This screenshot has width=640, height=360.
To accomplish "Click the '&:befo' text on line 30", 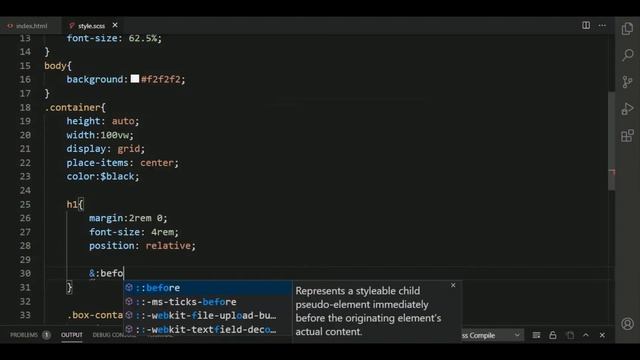I will click(106, 273).
